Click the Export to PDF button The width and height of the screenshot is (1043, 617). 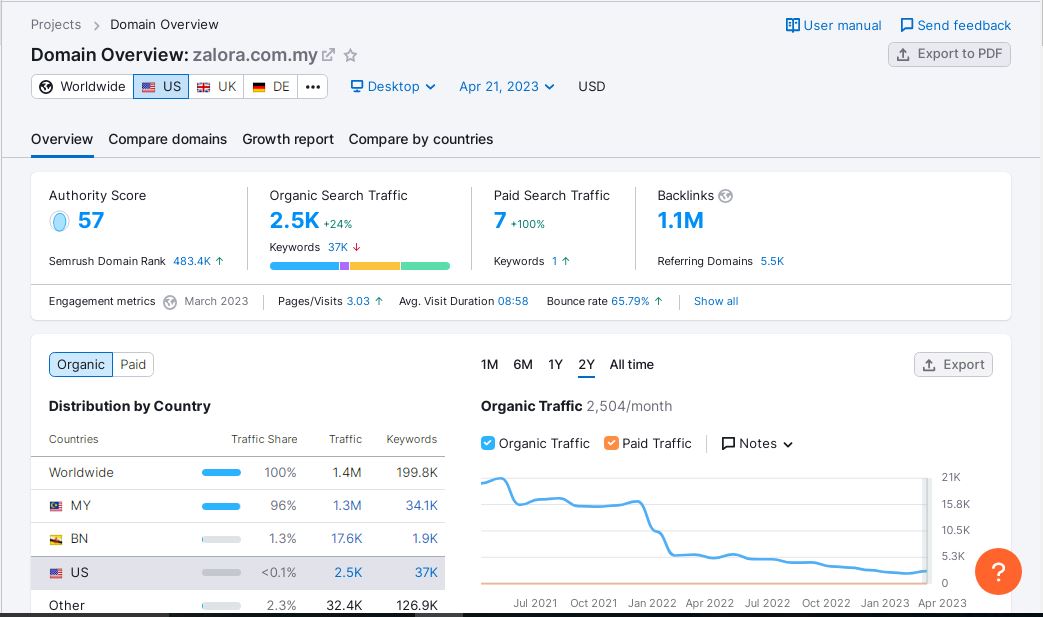(949, 54)
